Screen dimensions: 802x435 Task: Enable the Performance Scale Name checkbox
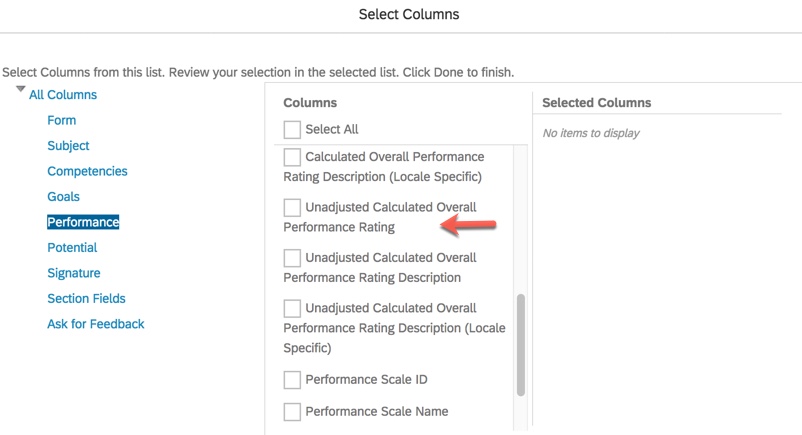pos(292,412)
